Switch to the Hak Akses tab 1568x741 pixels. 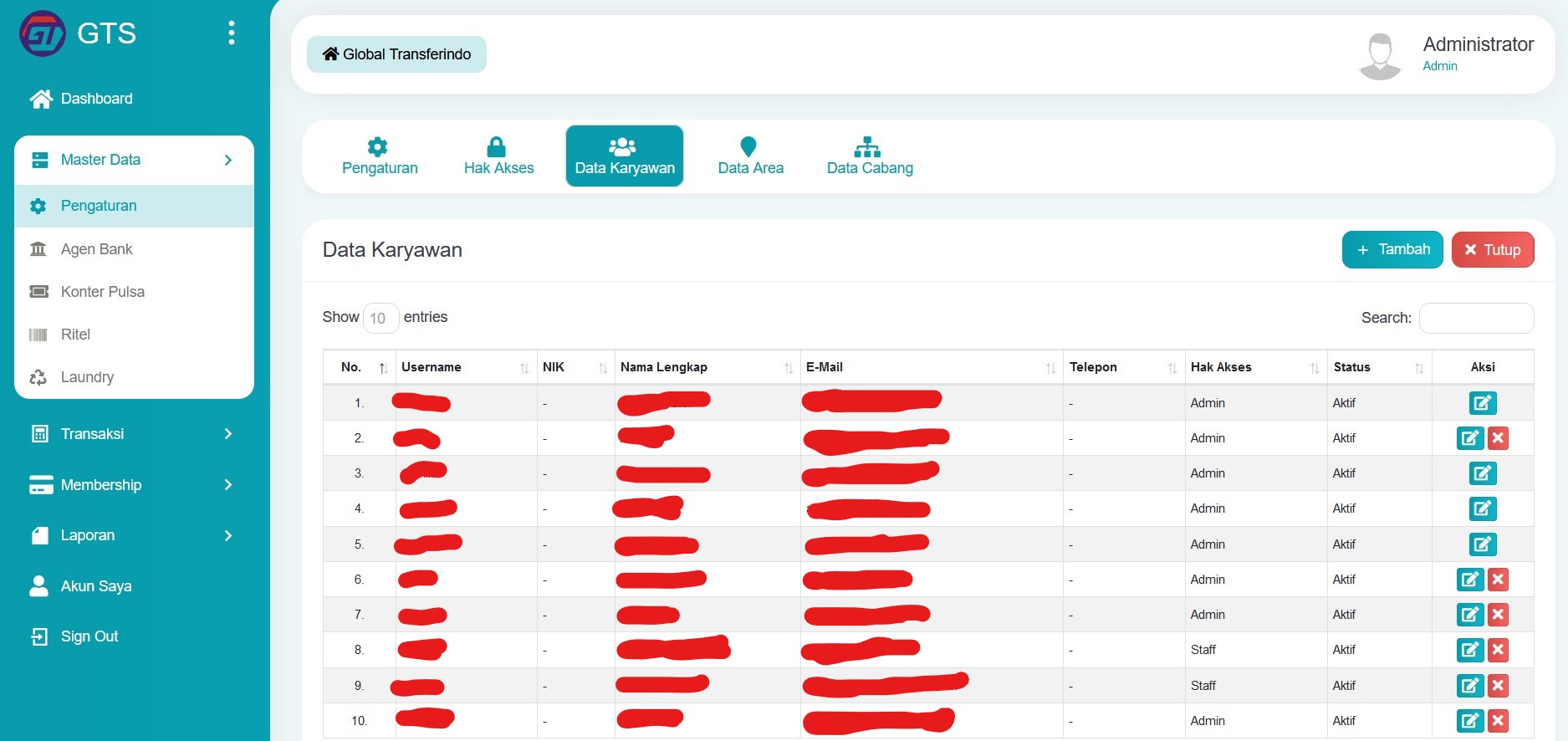498,156
